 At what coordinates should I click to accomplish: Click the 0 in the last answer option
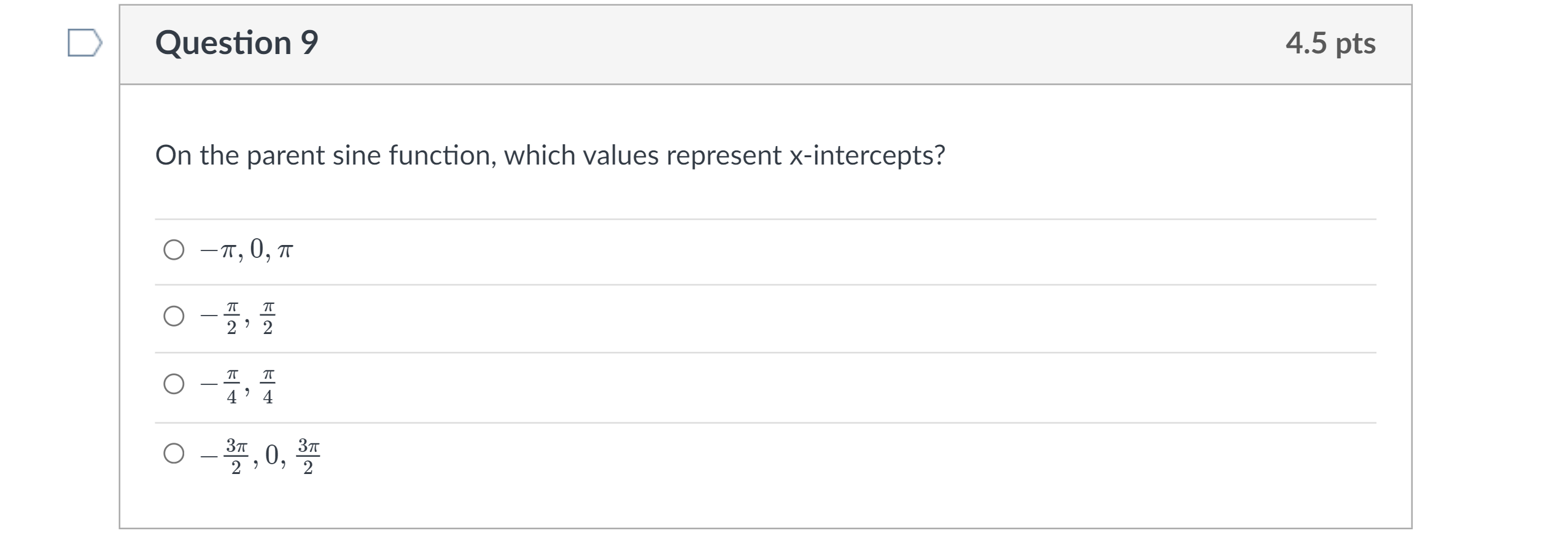pyautogui.click(x=272, y=455)
